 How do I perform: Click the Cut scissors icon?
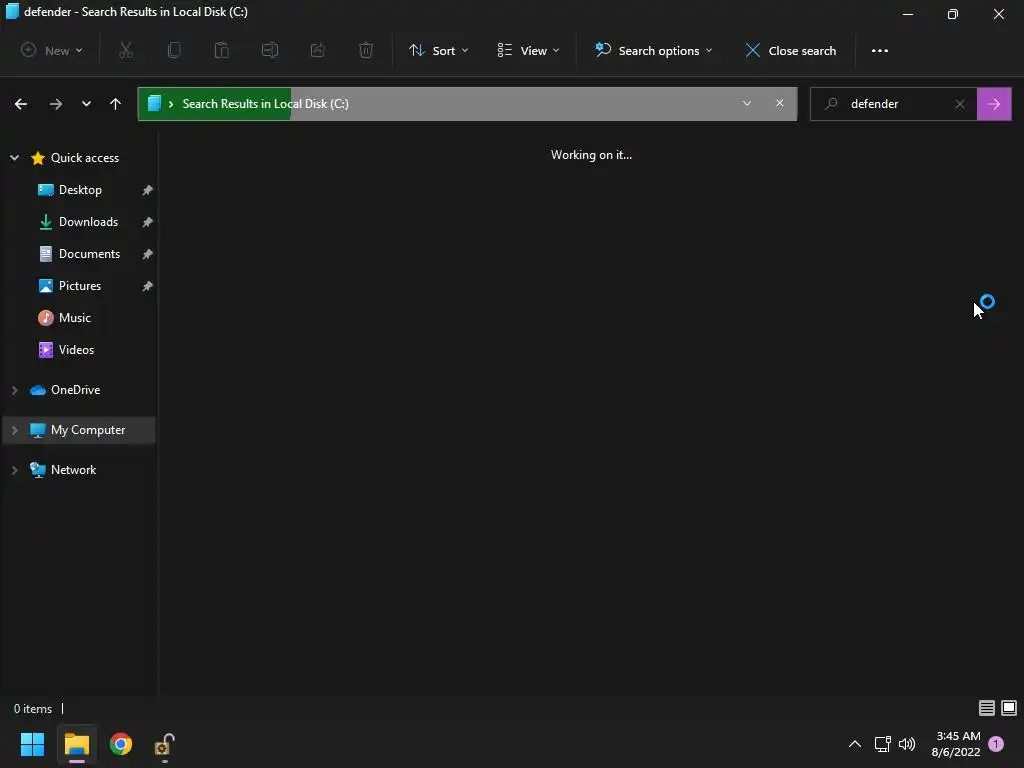tap(126, 50)
